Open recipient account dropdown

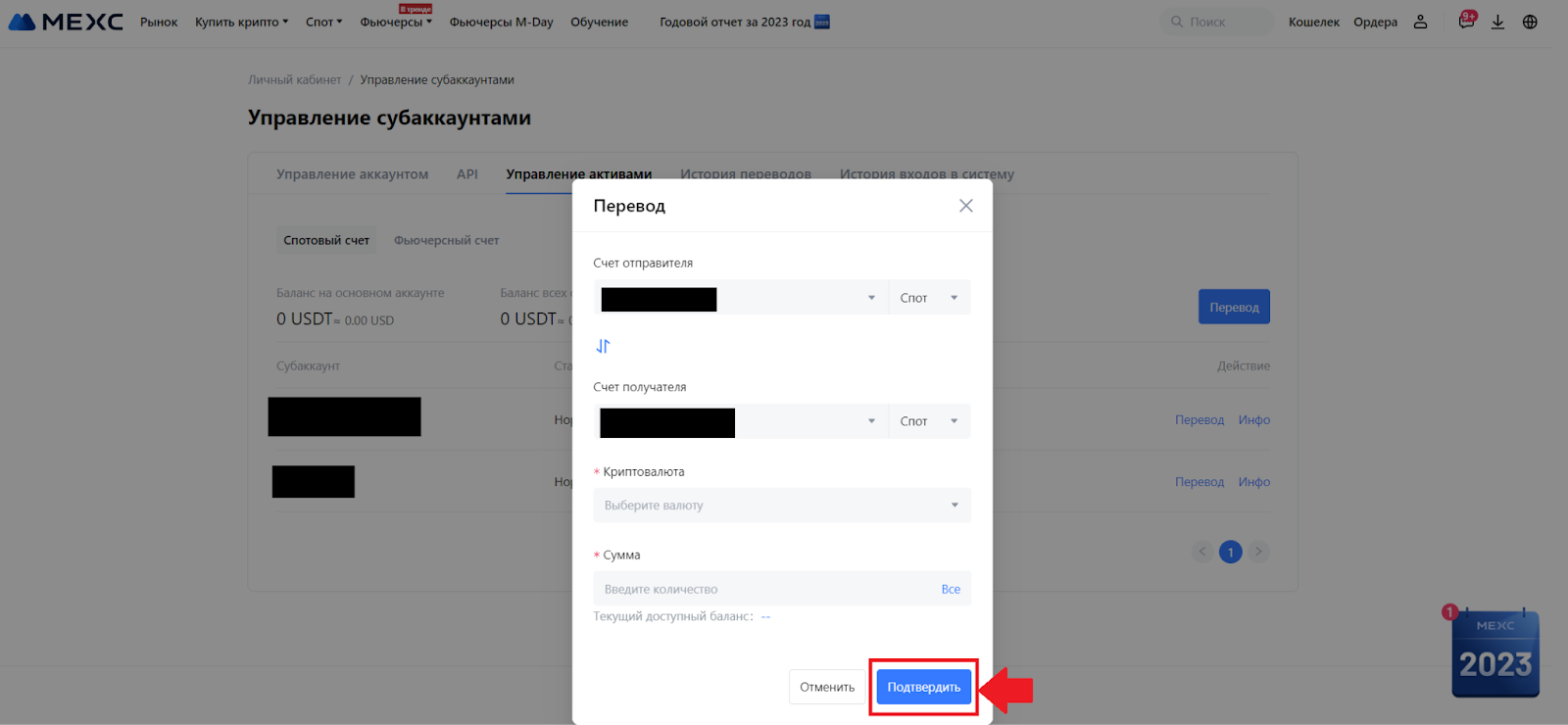pyautogui.click(x=741, y=421)
